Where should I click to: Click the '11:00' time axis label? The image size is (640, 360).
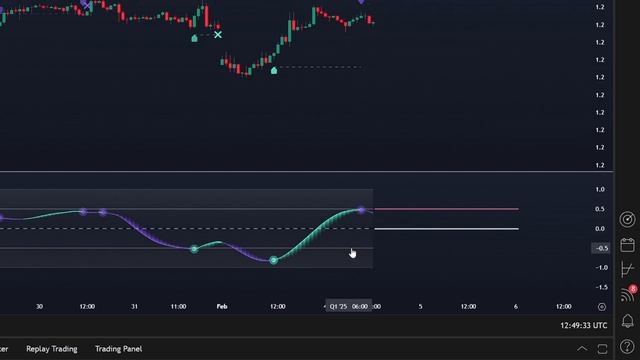click(178, 307)
